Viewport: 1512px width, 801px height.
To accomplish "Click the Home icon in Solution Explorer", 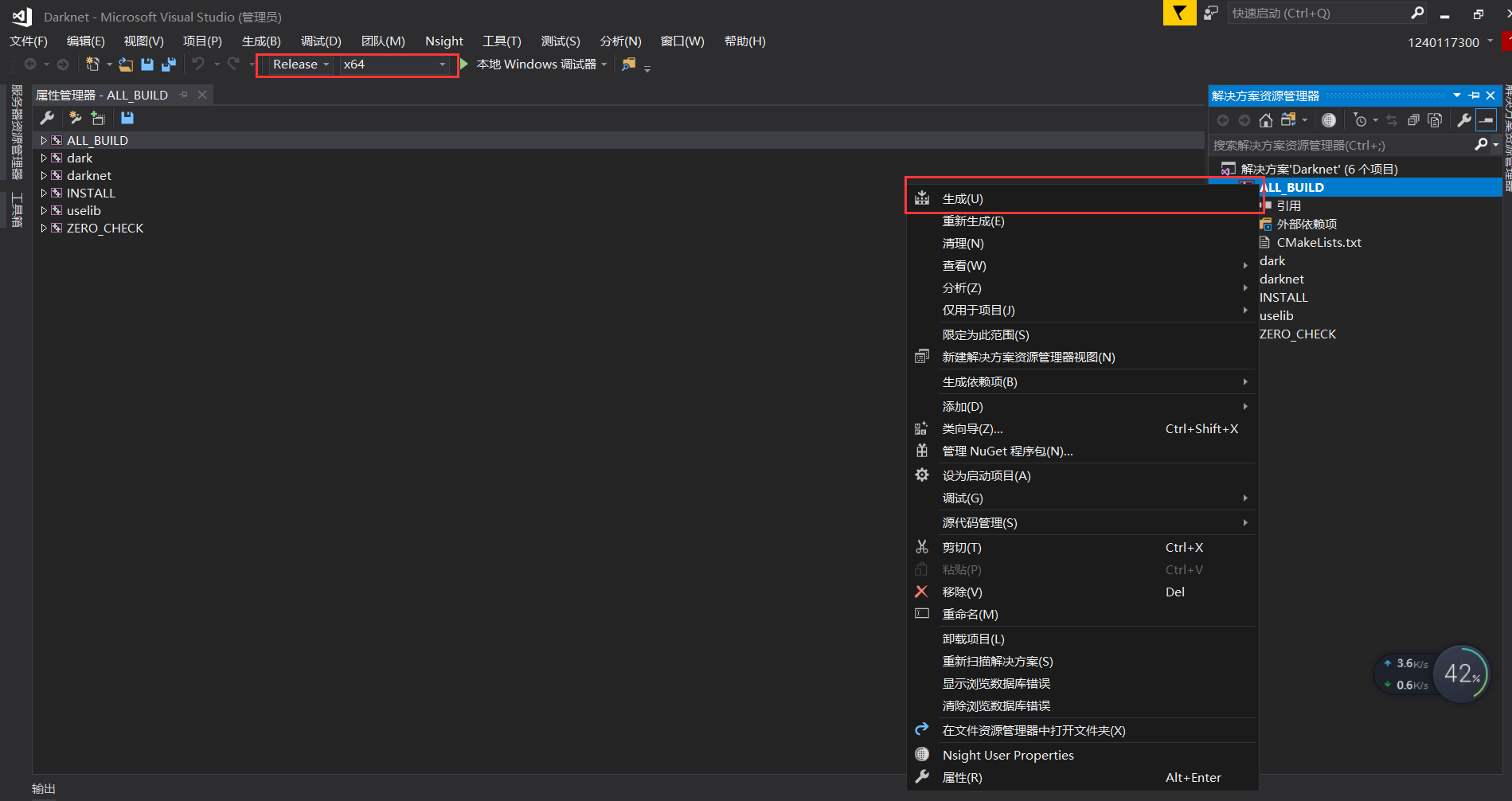I will 1266,120.
